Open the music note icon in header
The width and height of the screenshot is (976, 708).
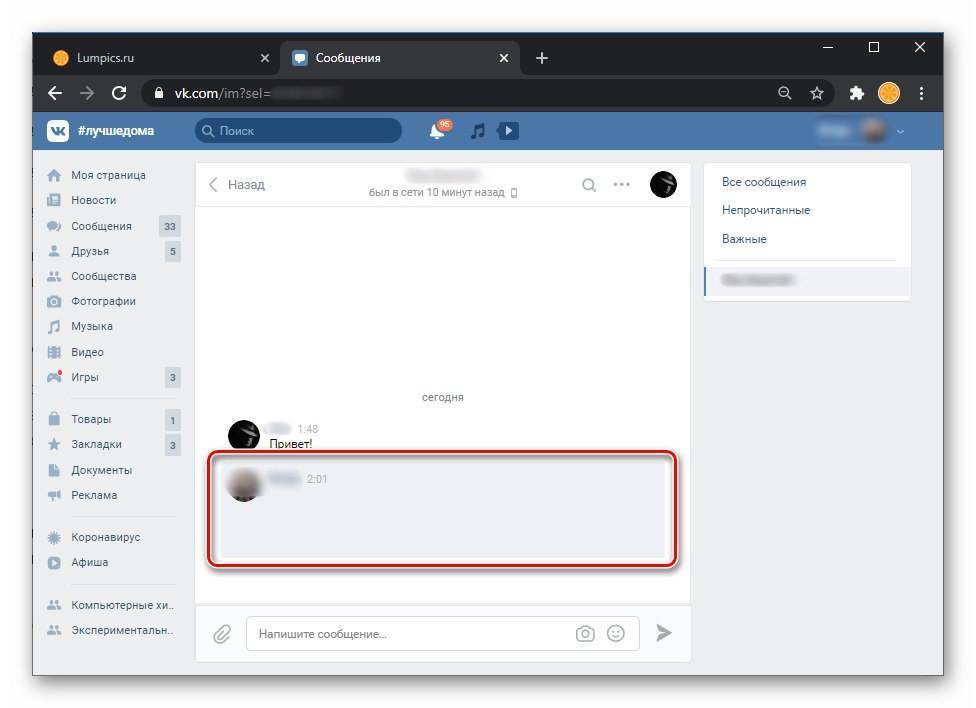pos(477,131)
